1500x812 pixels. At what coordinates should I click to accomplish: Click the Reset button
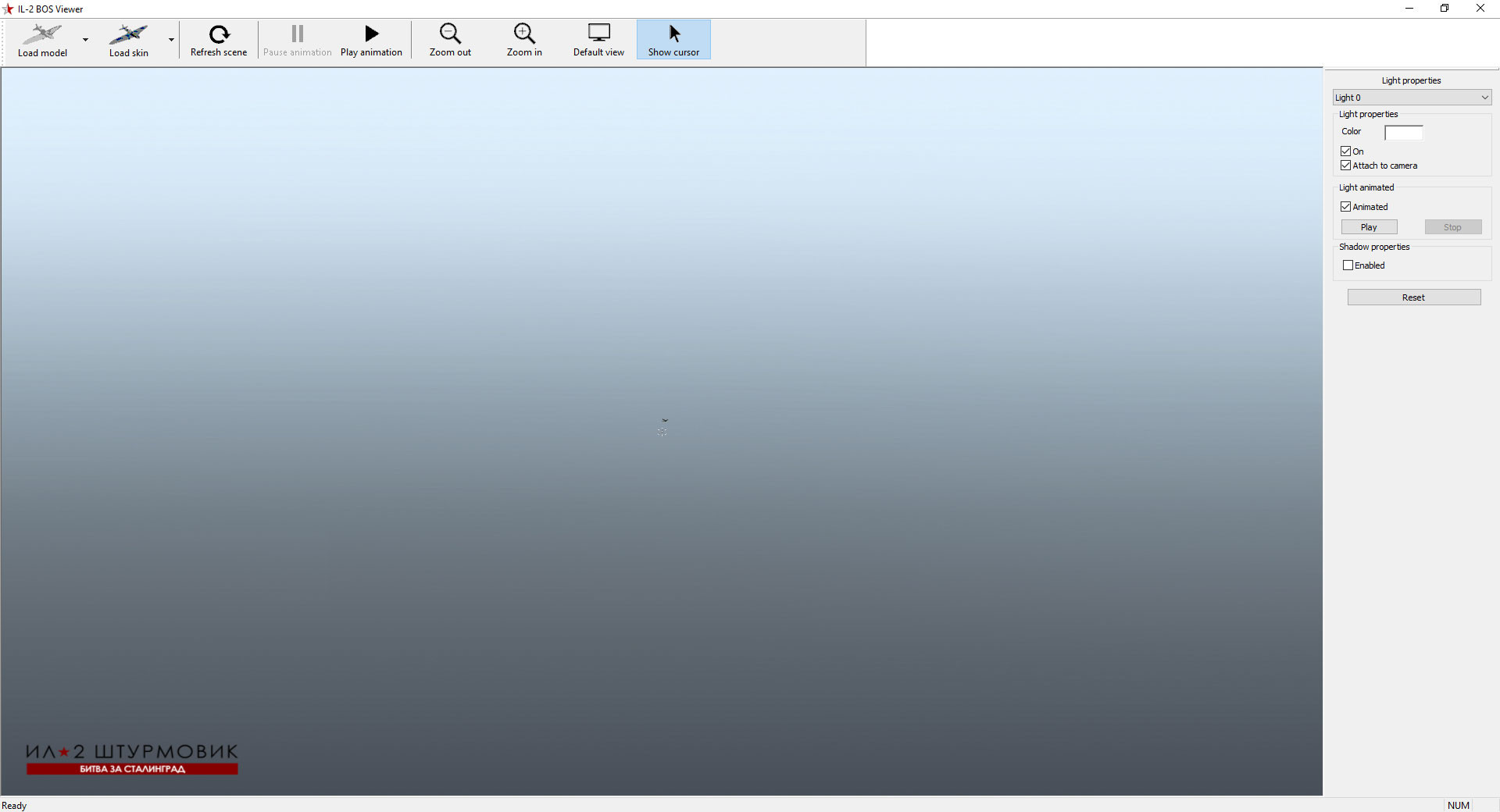(1413, 297)
